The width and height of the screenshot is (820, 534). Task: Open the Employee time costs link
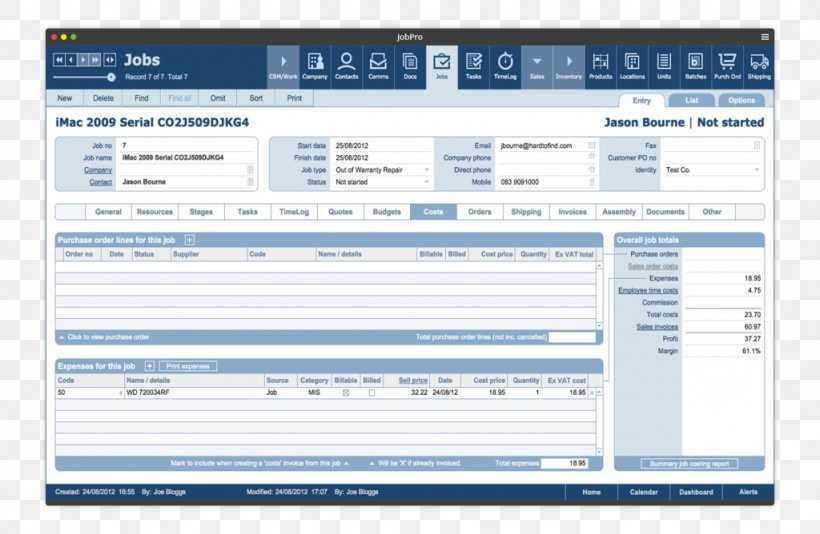pos(648,290)
